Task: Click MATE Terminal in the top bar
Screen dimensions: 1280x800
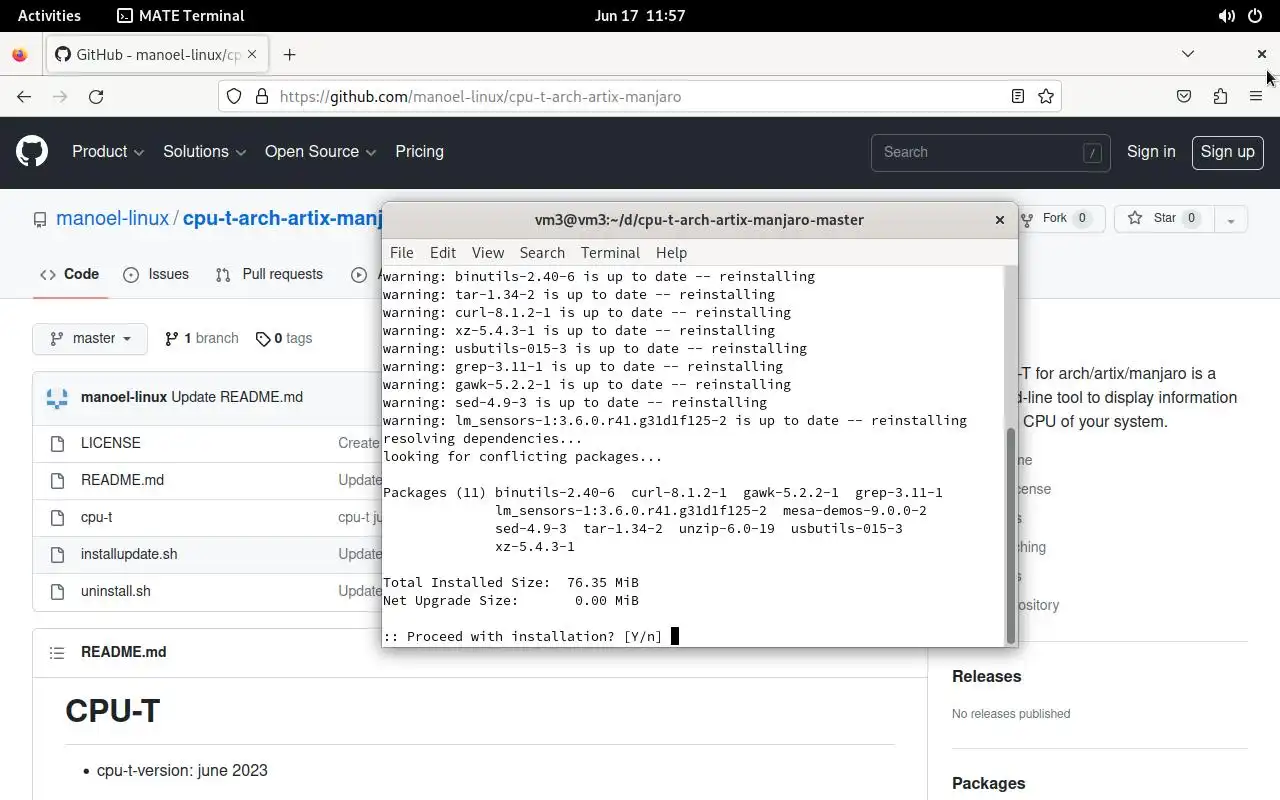Action: (x=181, y=16)
